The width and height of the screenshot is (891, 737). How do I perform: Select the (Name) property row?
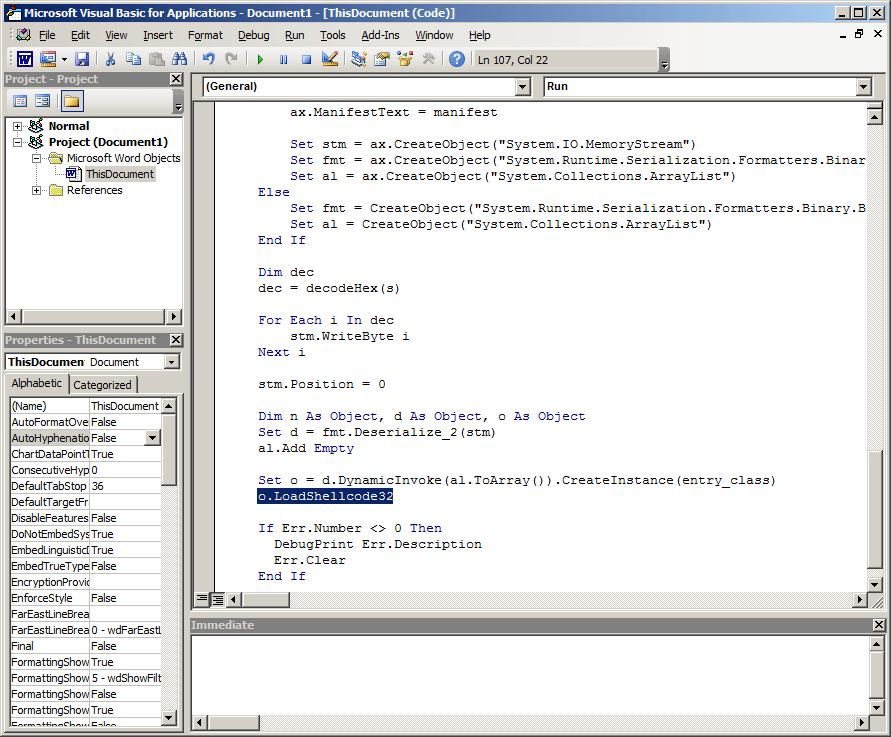point(86,406)
